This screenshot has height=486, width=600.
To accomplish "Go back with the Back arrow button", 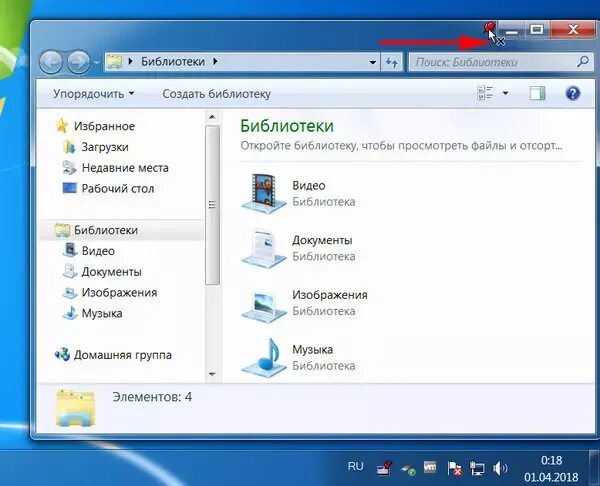I will 51,62.
